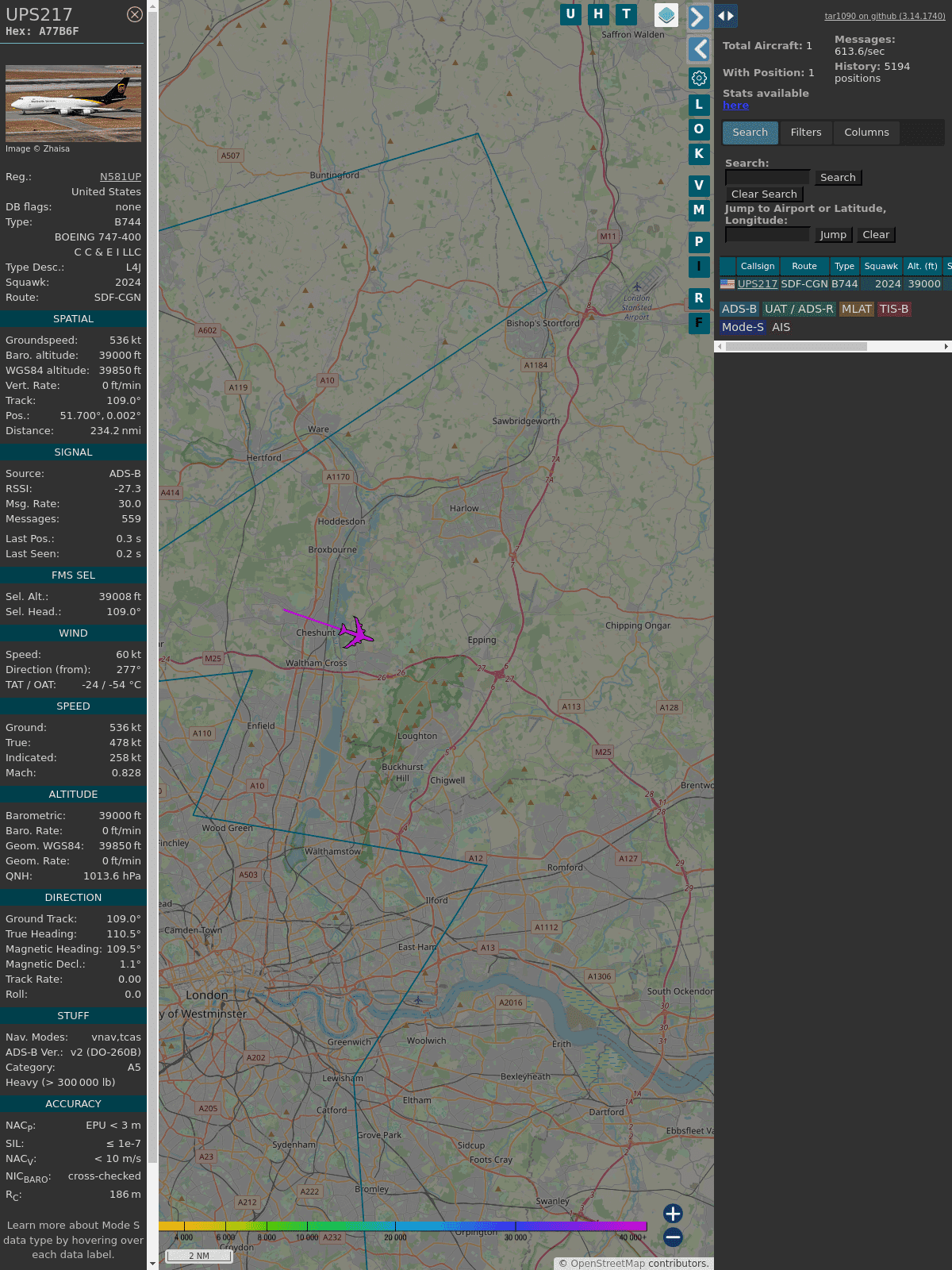Toggle the R map button
This screenshot has width=952, height=1270.
pyautogui.click(x=699, y=298)
